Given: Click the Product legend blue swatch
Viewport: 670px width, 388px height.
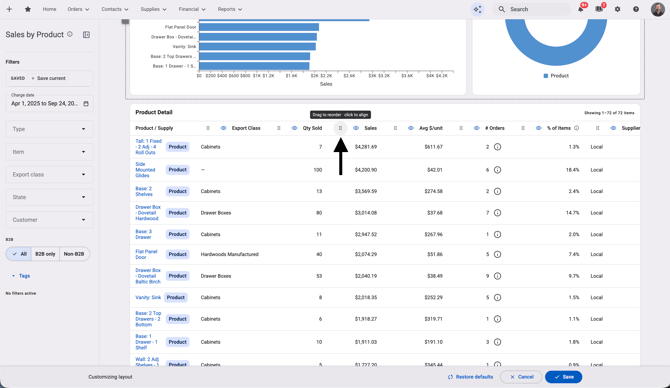Looking at the screenshot, I should 546,76.
